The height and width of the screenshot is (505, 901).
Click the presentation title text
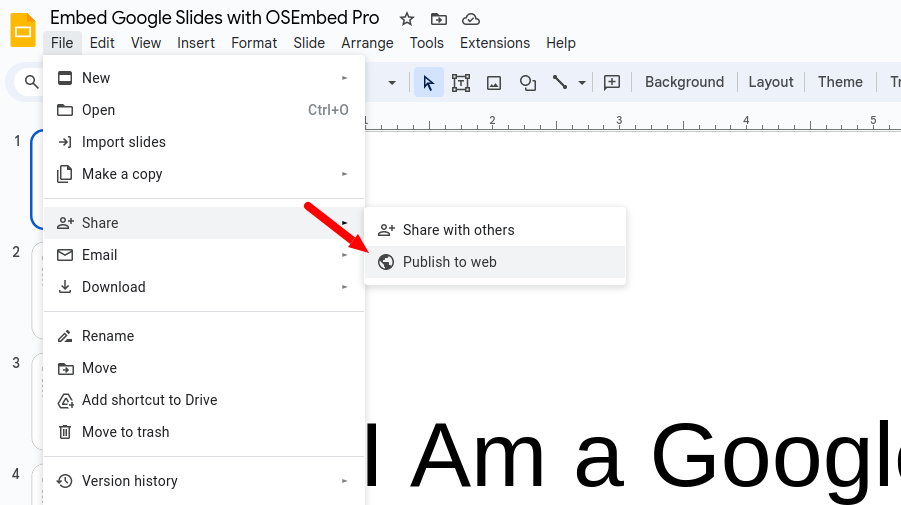[x=214, y=18]
